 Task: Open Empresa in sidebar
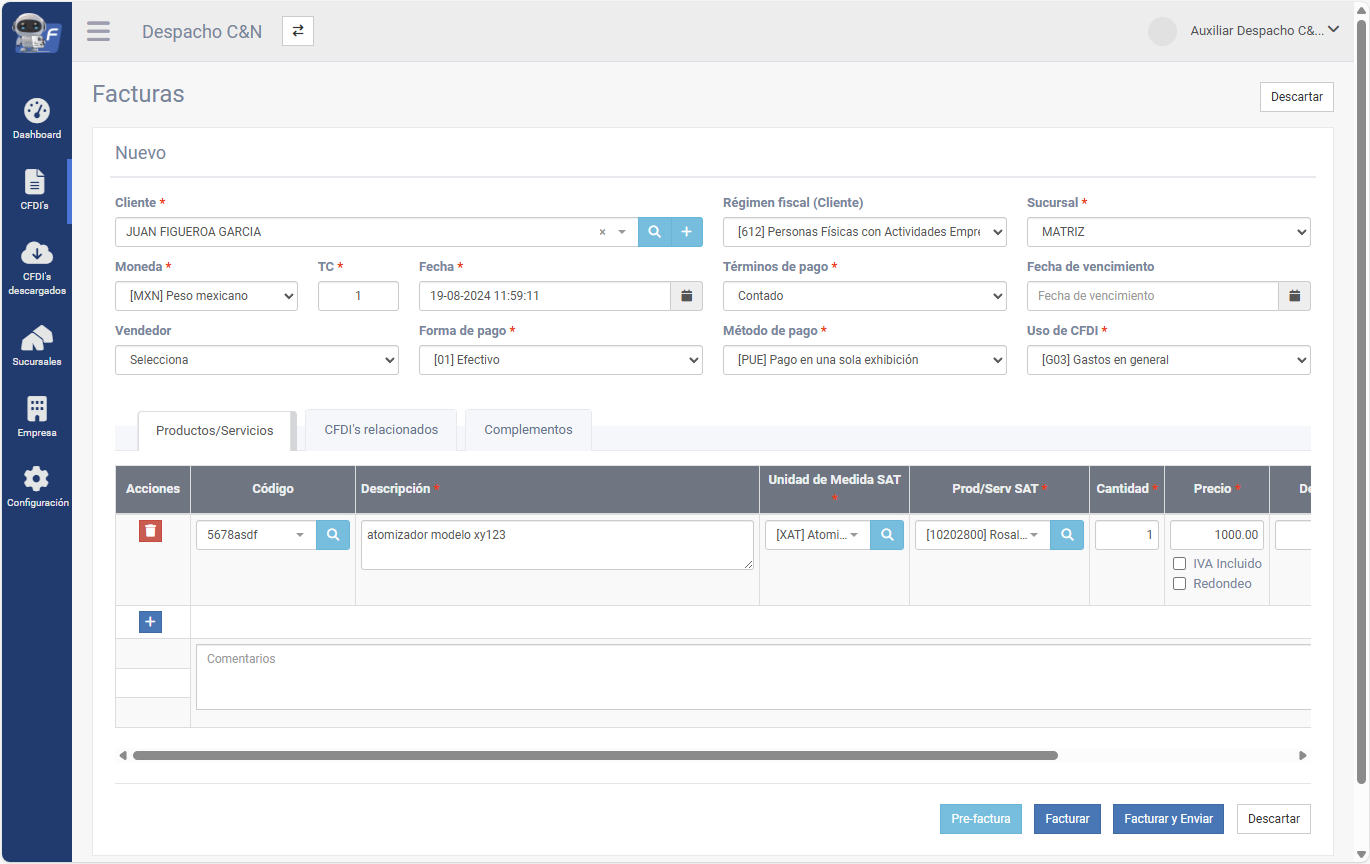[x=37, y=417]
